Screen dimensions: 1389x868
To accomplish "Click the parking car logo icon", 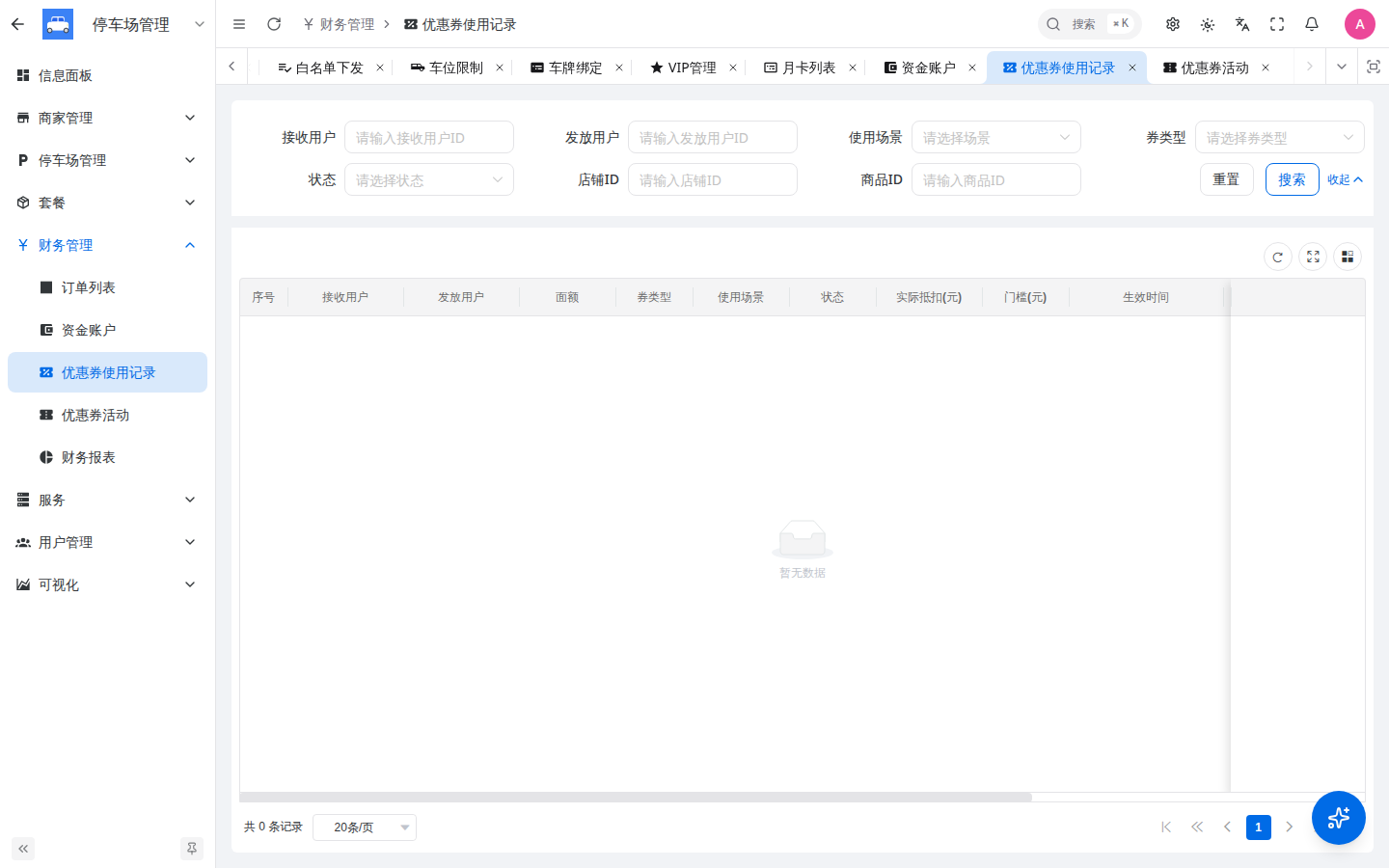I will click(58, 24).
